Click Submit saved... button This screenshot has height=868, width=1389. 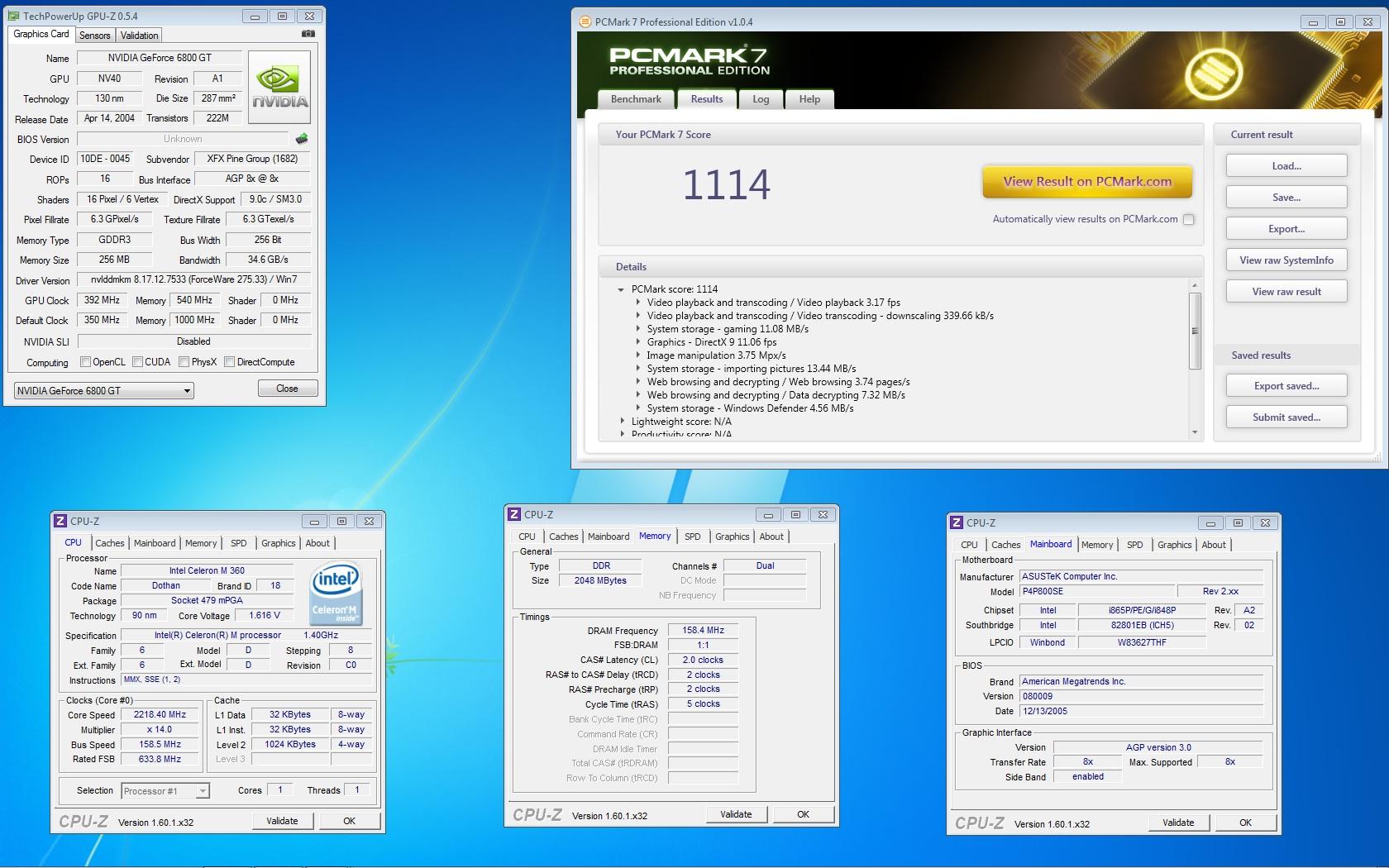1286,417
